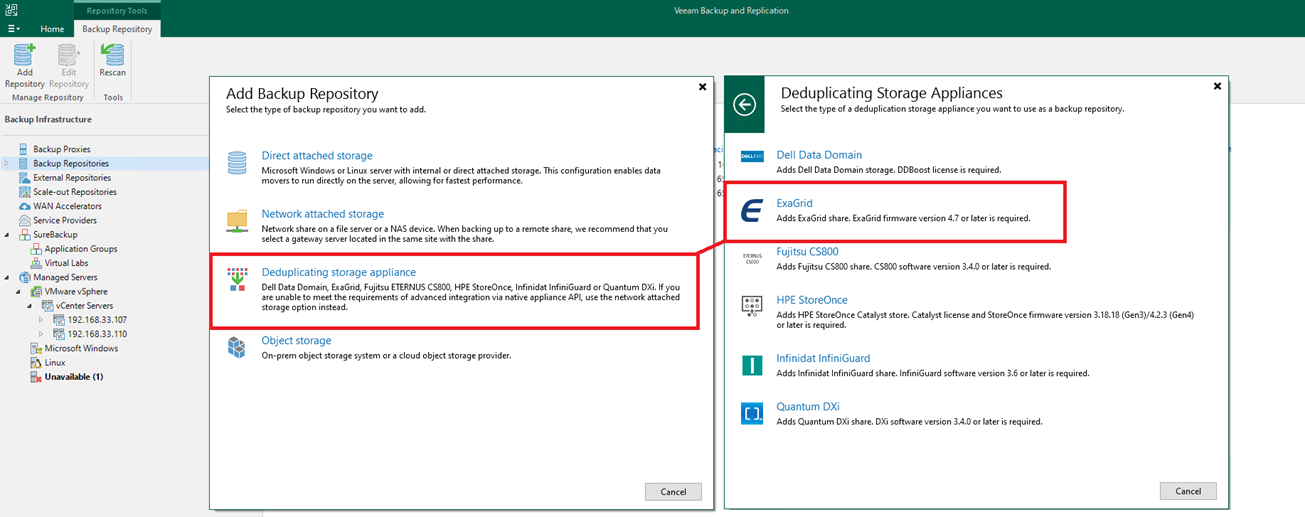Click the HPE StoreOnce logo icon
This screenshot has height=517, width=1305.
coord(752,306)
